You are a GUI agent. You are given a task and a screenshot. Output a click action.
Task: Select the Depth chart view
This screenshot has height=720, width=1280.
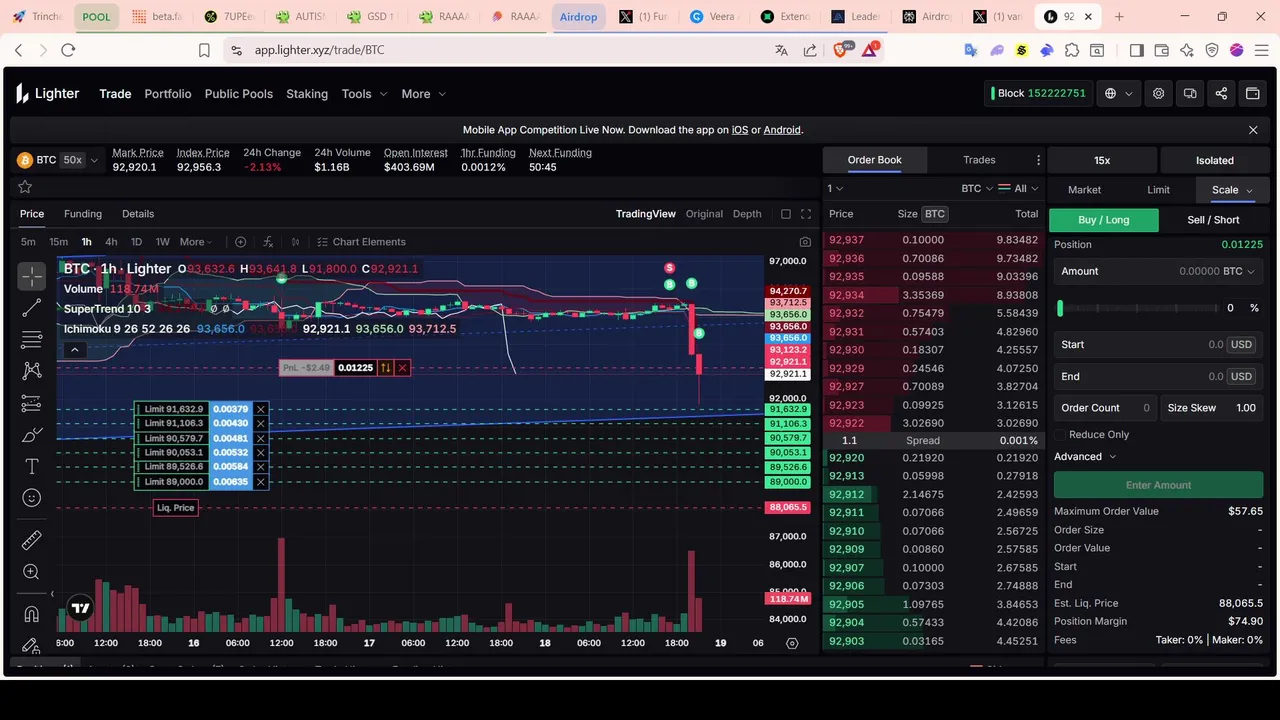coord(747,214)
